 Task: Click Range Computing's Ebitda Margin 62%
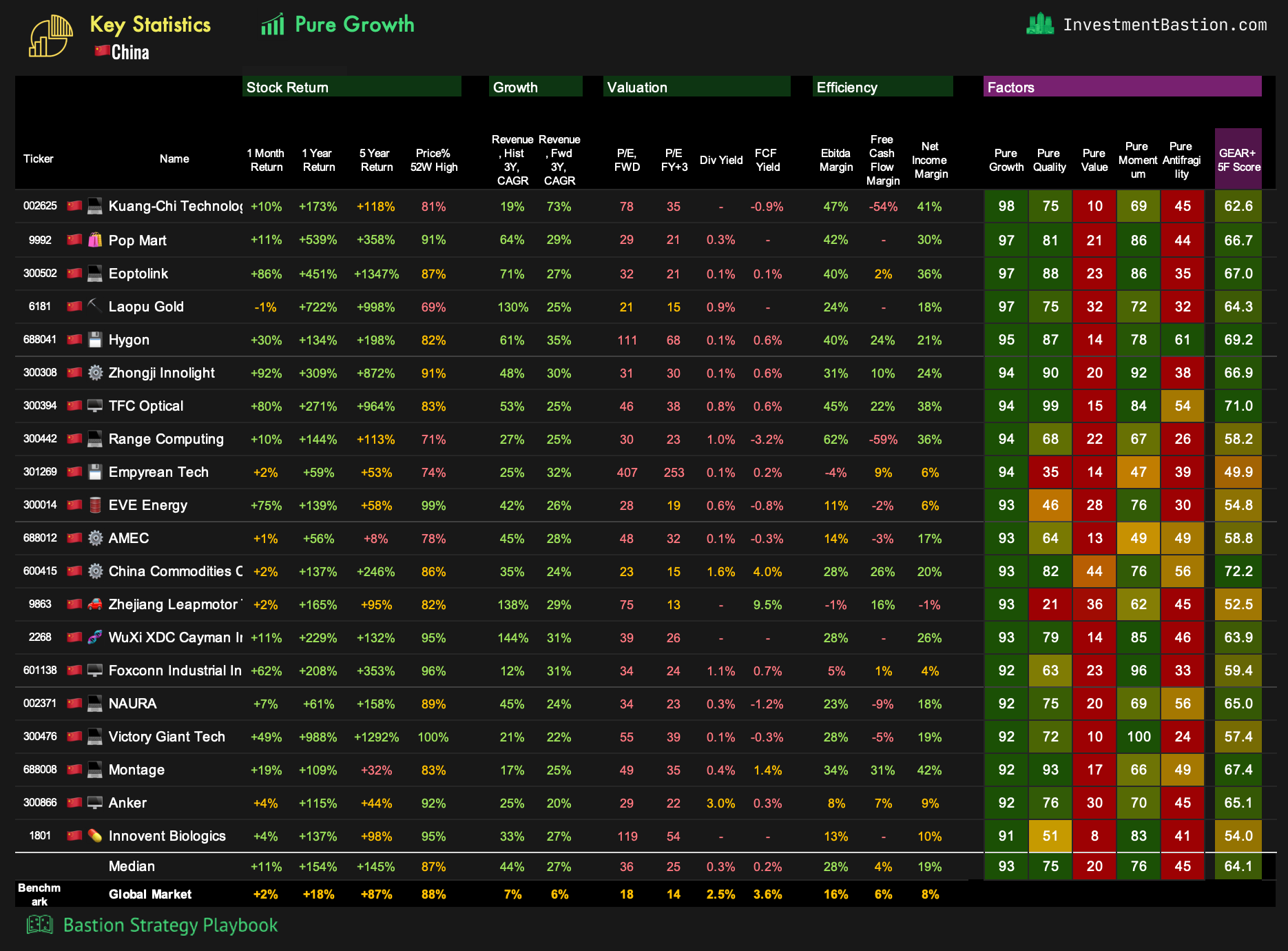(x=835, y=439)
